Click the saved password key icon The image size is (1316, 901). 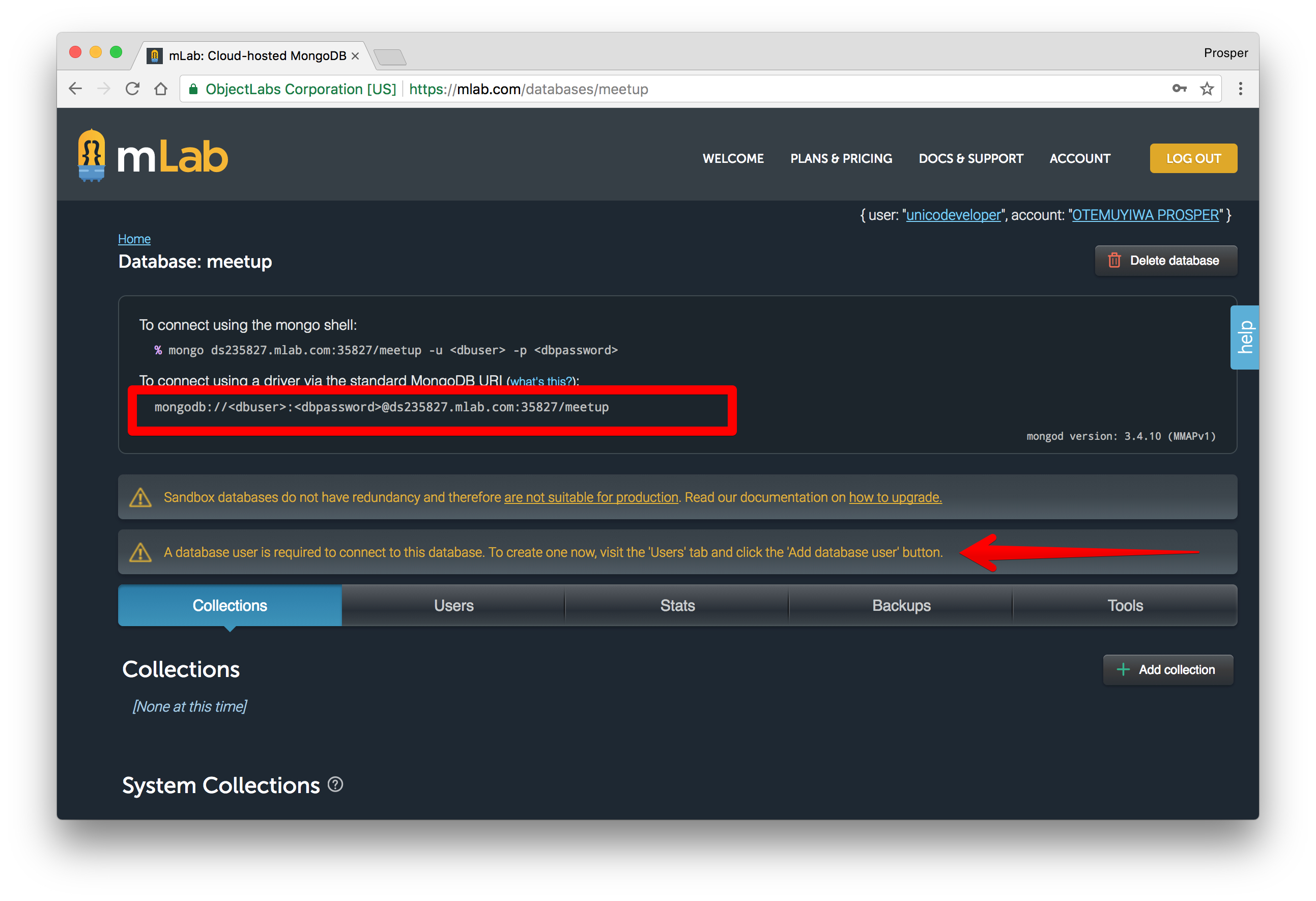1179,89
